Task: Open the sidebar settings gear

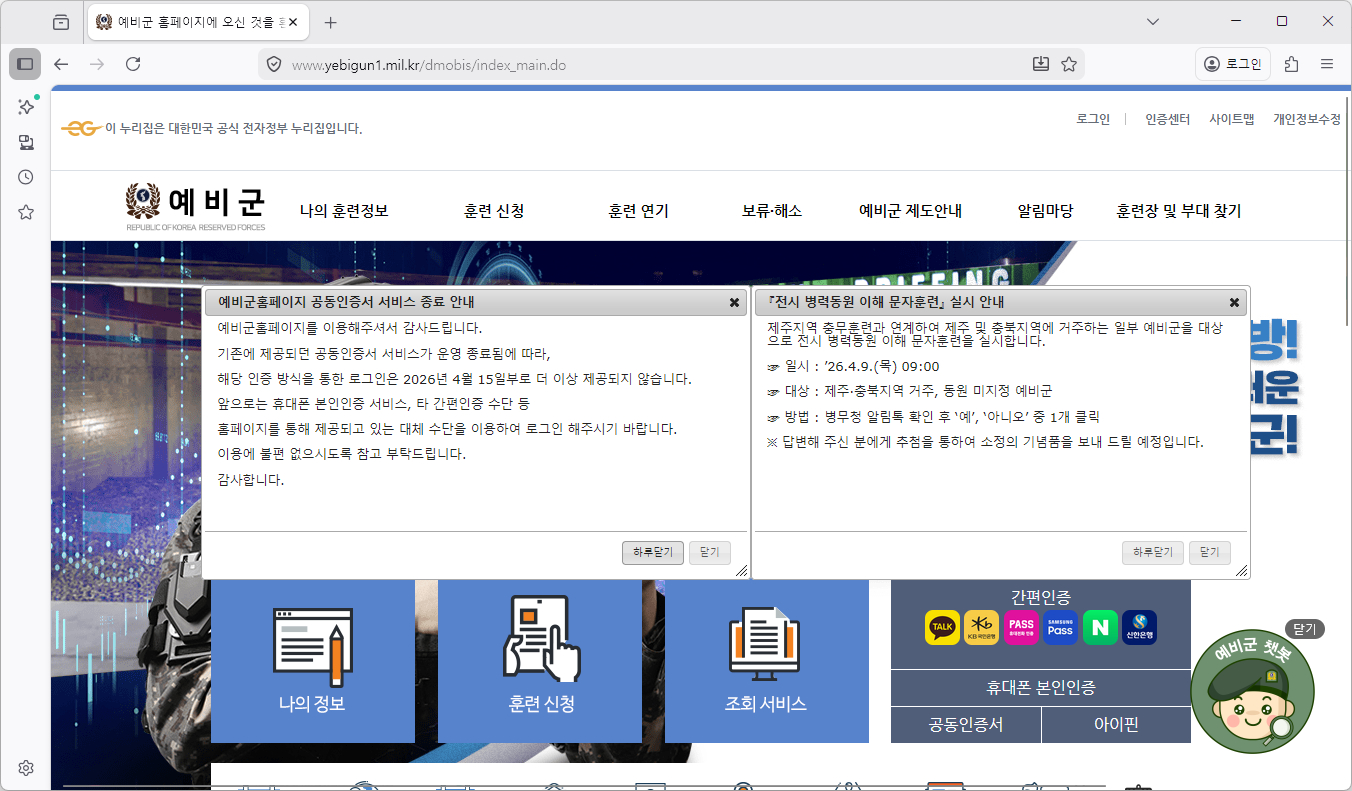Action: 26,768
